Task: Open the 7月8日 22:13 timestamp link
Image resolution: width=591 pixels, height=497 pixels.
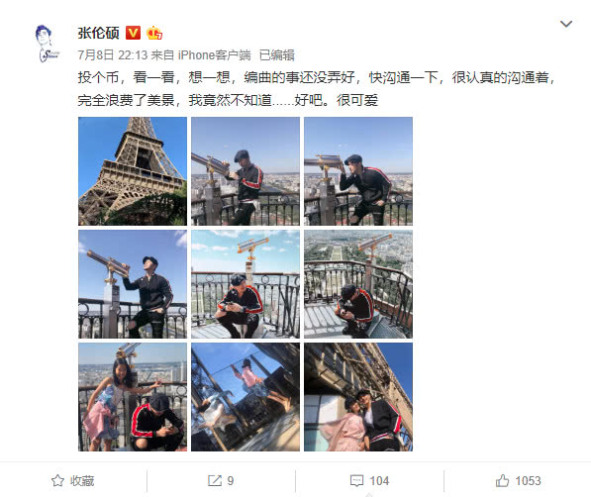Action: point(112,55)
